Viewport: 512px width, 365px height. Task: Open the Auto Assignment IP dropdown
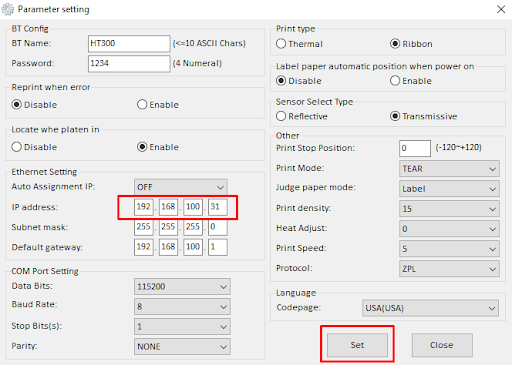181,187
